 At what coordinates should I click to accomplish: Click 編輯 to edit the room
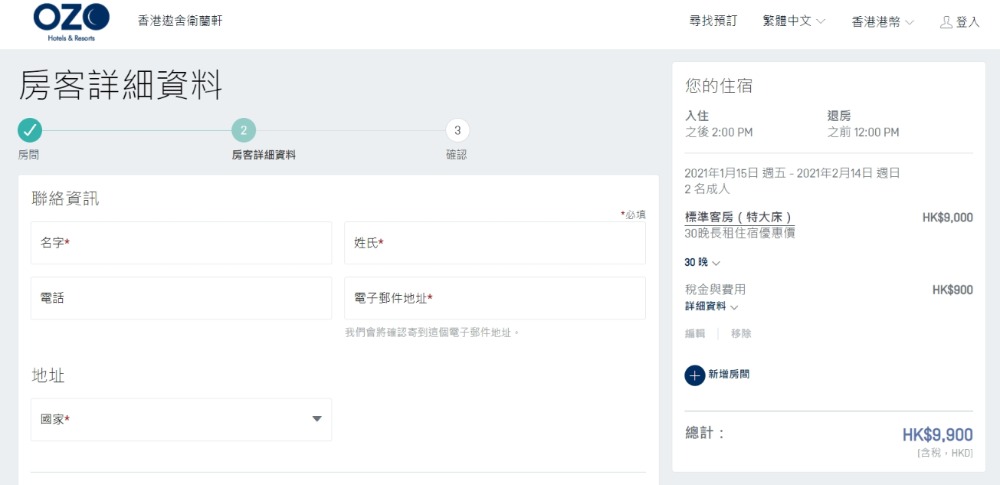tap(695, 333)
